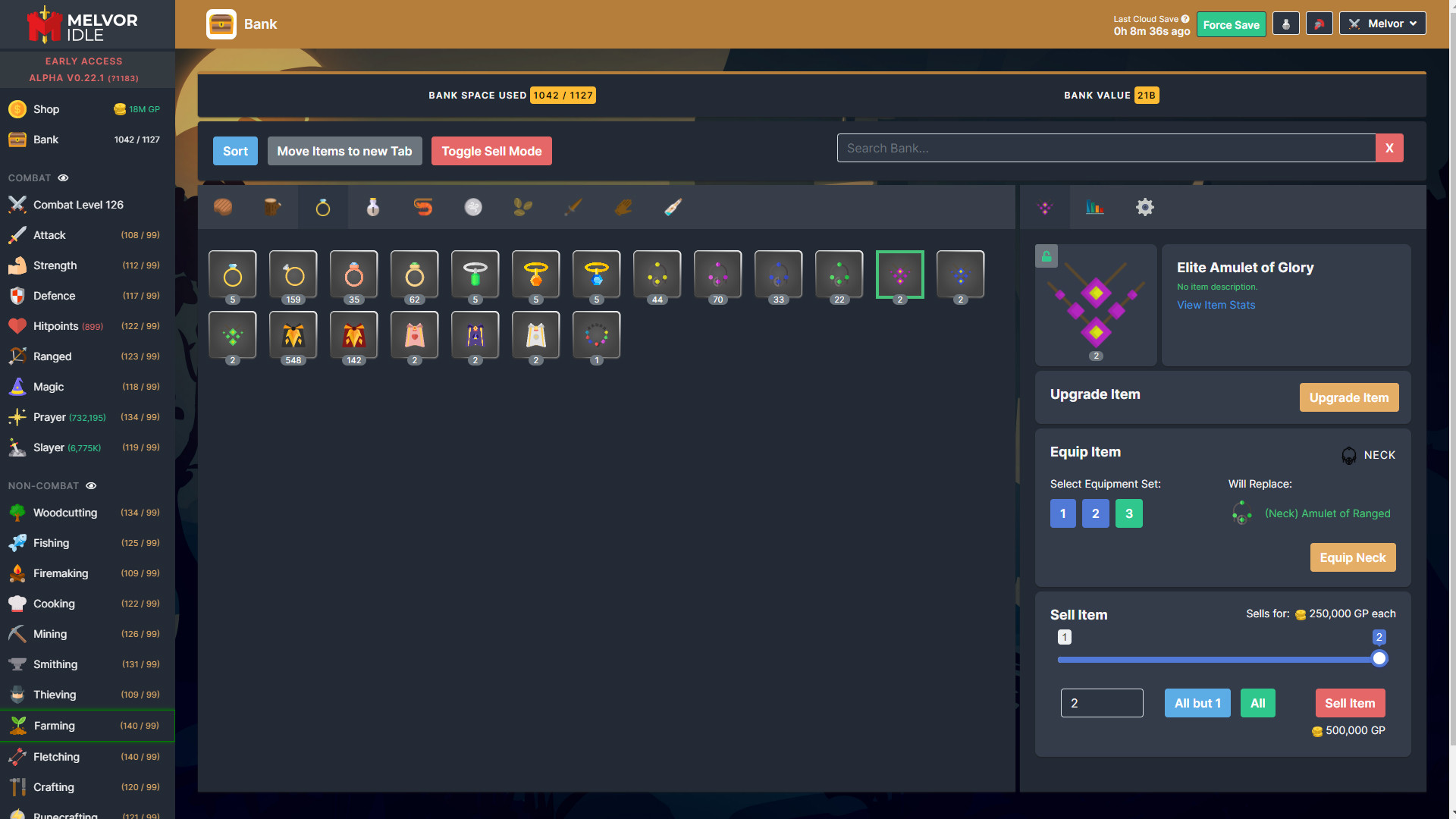
Task: Click the Upgrade Item button
Action: (1349, 397)
